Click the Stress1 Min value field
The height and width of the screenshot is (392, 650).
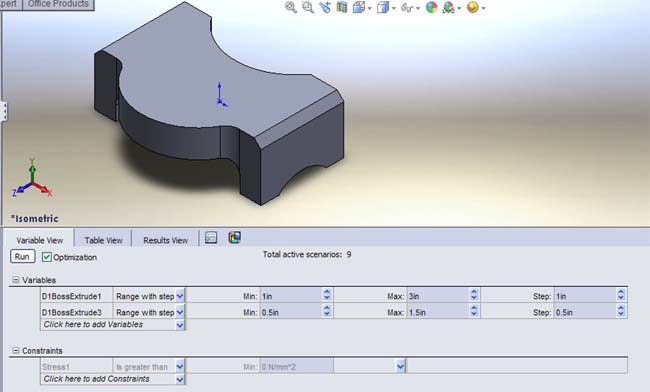click(296, 366)
